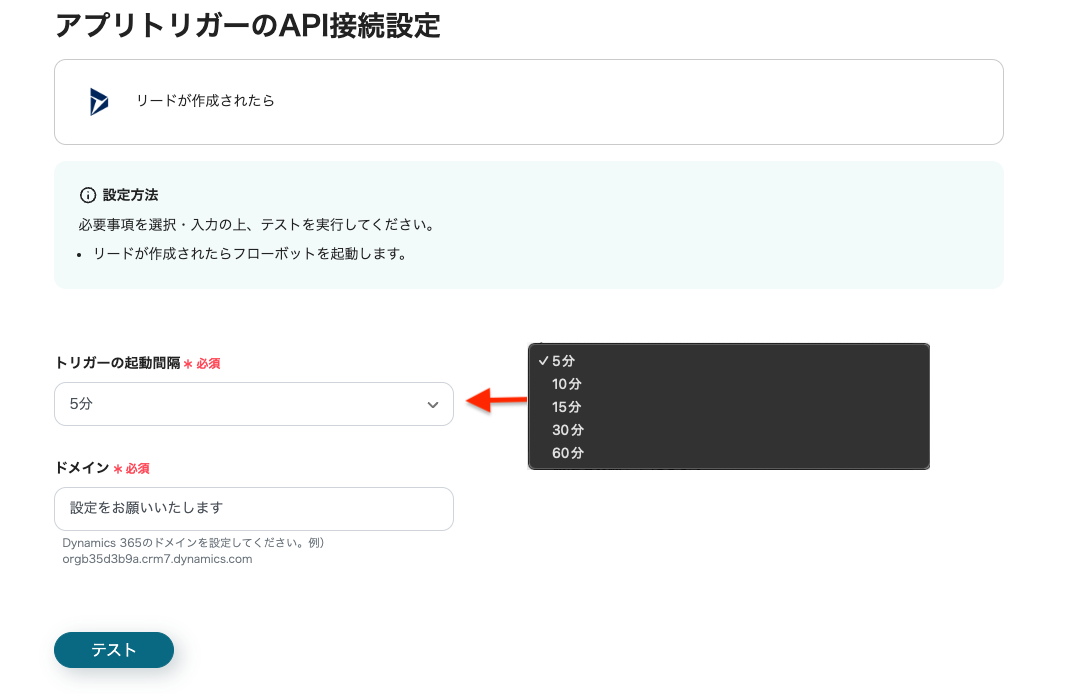
Task: Click the アプリトリガーのAPI接続設定 heading
Action: click(x=248, y=26)
